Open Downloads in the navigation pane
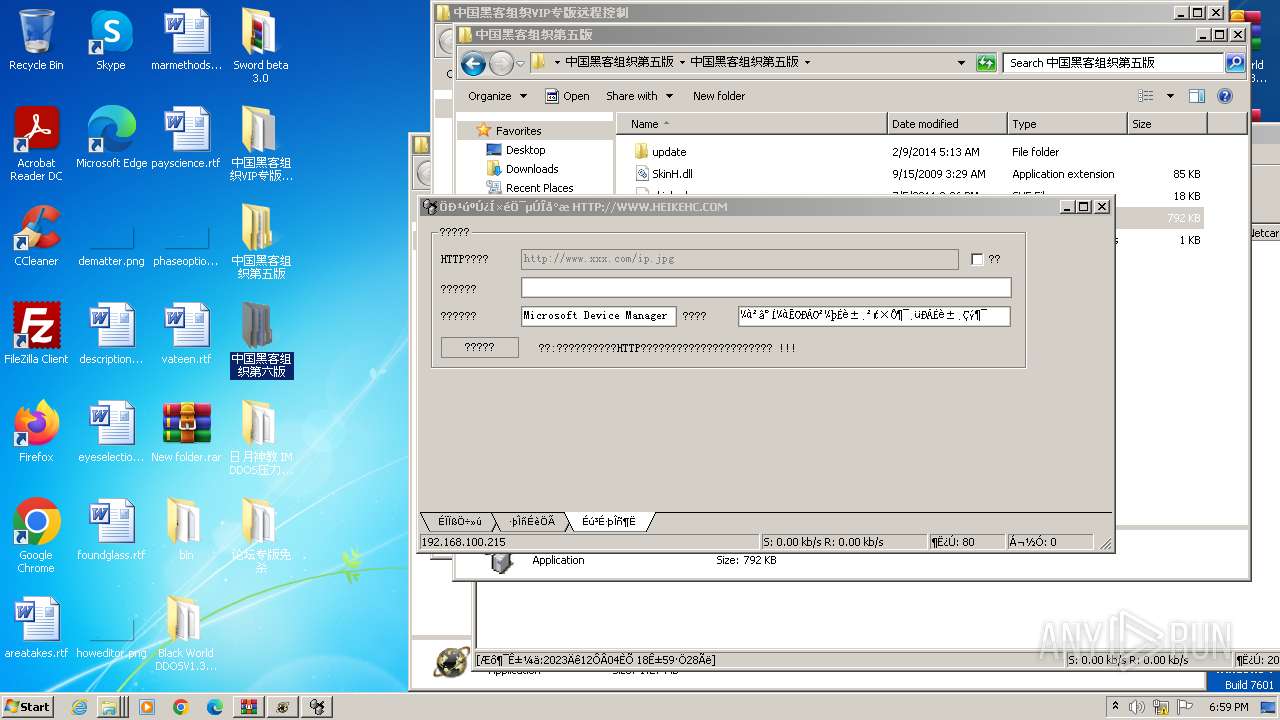Image resolution: width=1280 pixels, height=720 pixels. (x=532, y=169)
